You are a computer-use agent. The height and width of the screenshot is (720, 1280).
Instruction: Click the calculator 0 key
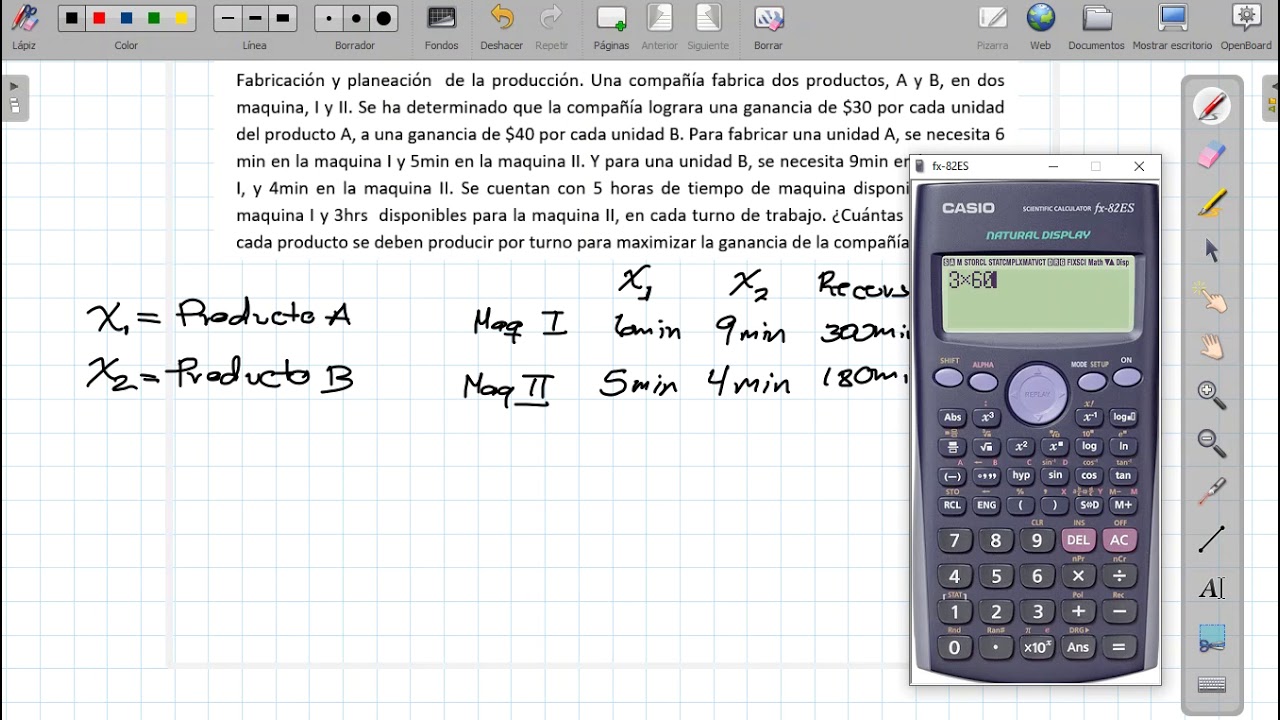coord(954,647)
